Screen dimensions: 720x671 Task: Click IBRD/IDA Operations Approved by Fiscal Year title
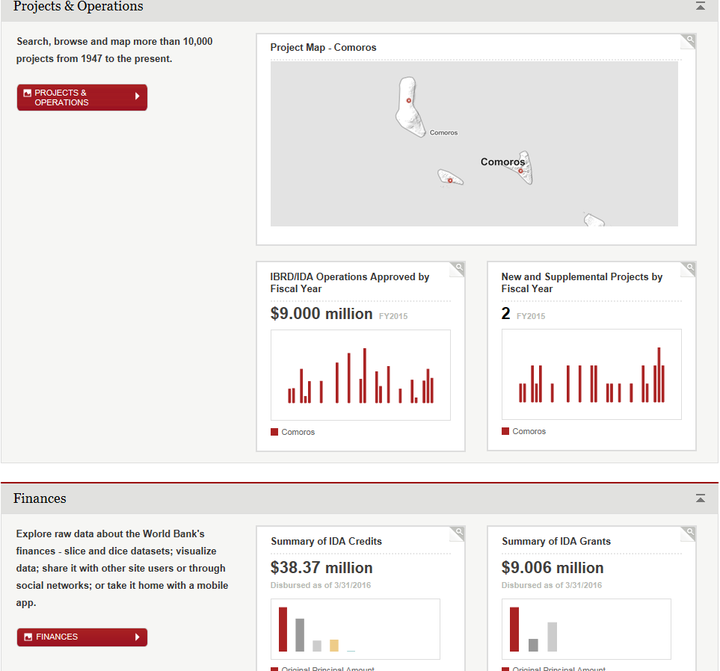[x=349, y=282]
